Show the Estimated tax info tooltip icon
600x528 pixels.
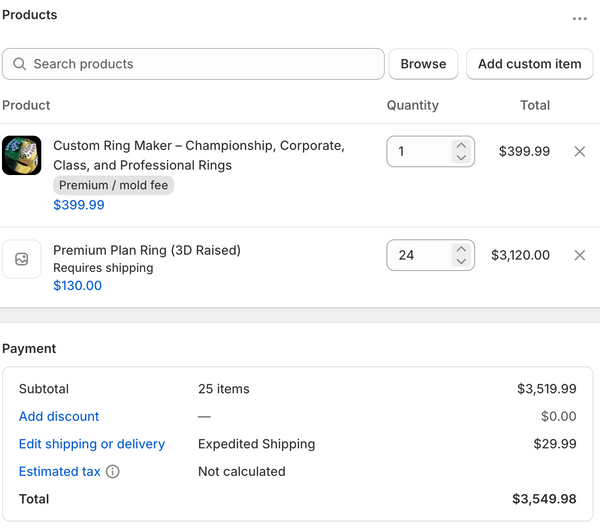point(112,471)
